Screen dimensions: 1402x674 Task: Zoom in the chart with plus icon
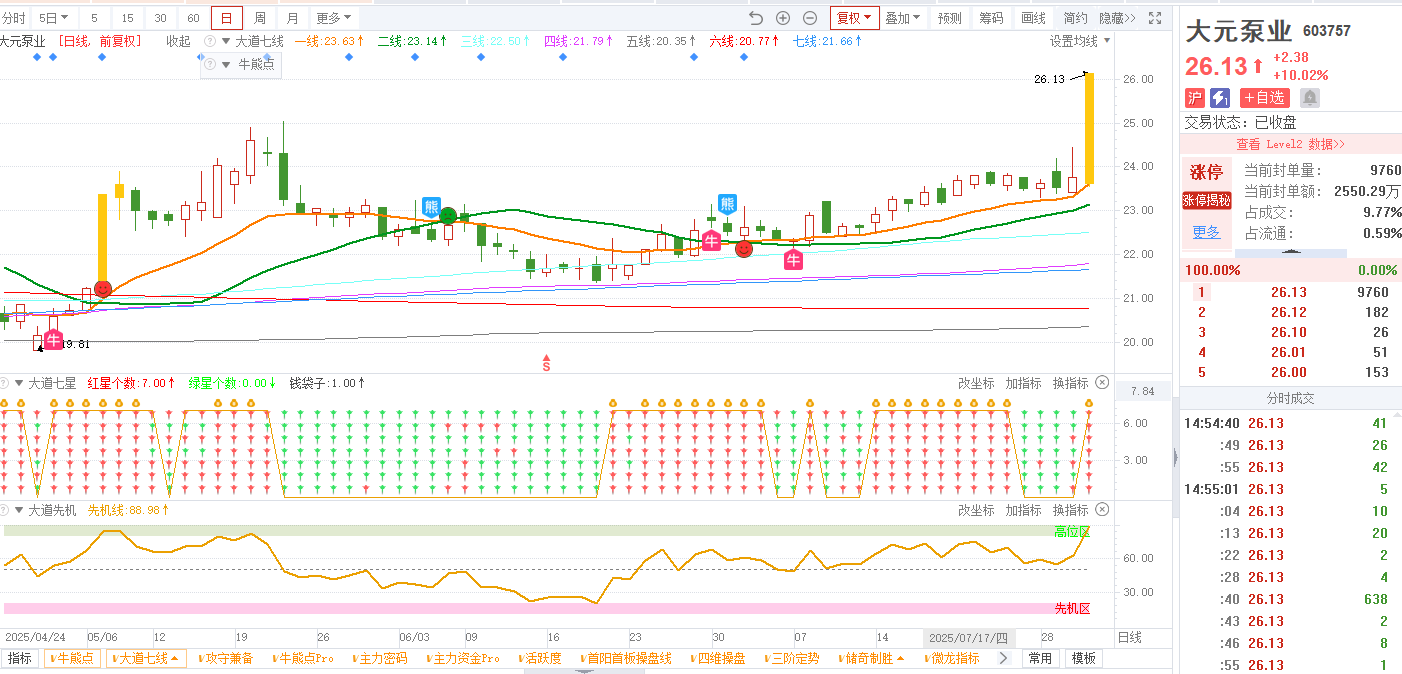[x=783, y=18]
